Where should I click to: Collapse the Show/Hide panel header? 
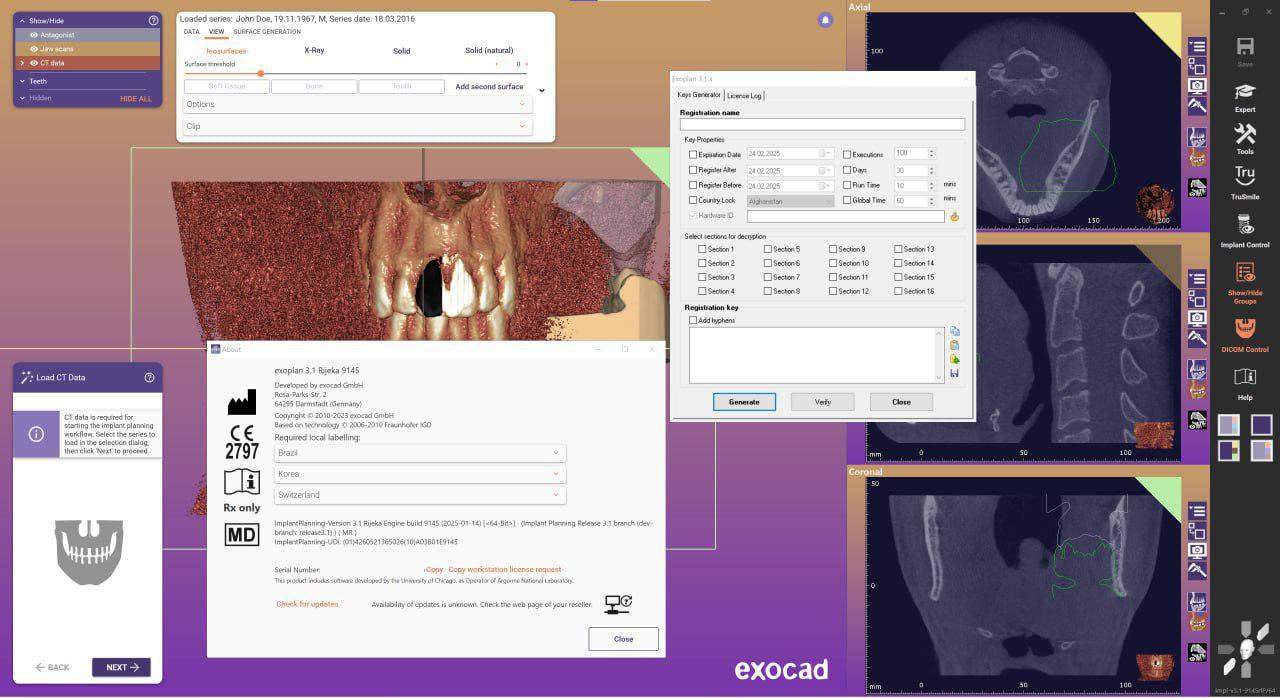pyautogui.click(x=22, y=20)
